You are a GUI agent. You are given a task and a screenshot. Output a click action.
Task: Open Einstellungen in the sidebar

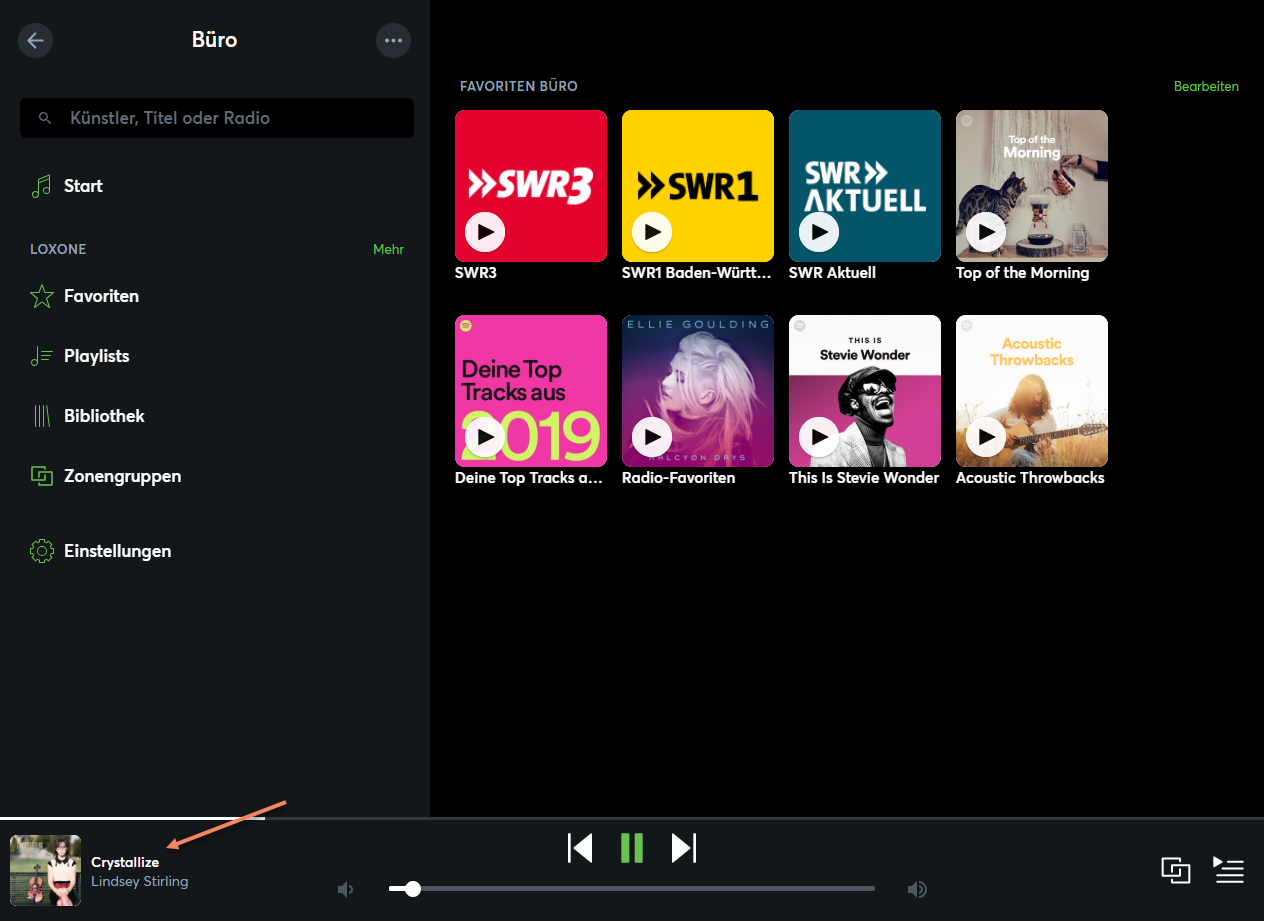pyautogui.click(x=117, y=551)
